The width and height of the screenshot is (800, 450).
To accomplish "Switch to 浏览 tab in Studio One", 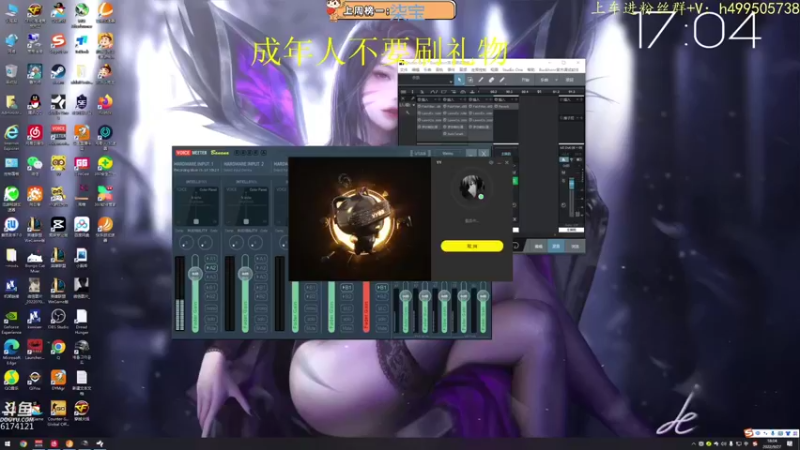I will point(575,246).
